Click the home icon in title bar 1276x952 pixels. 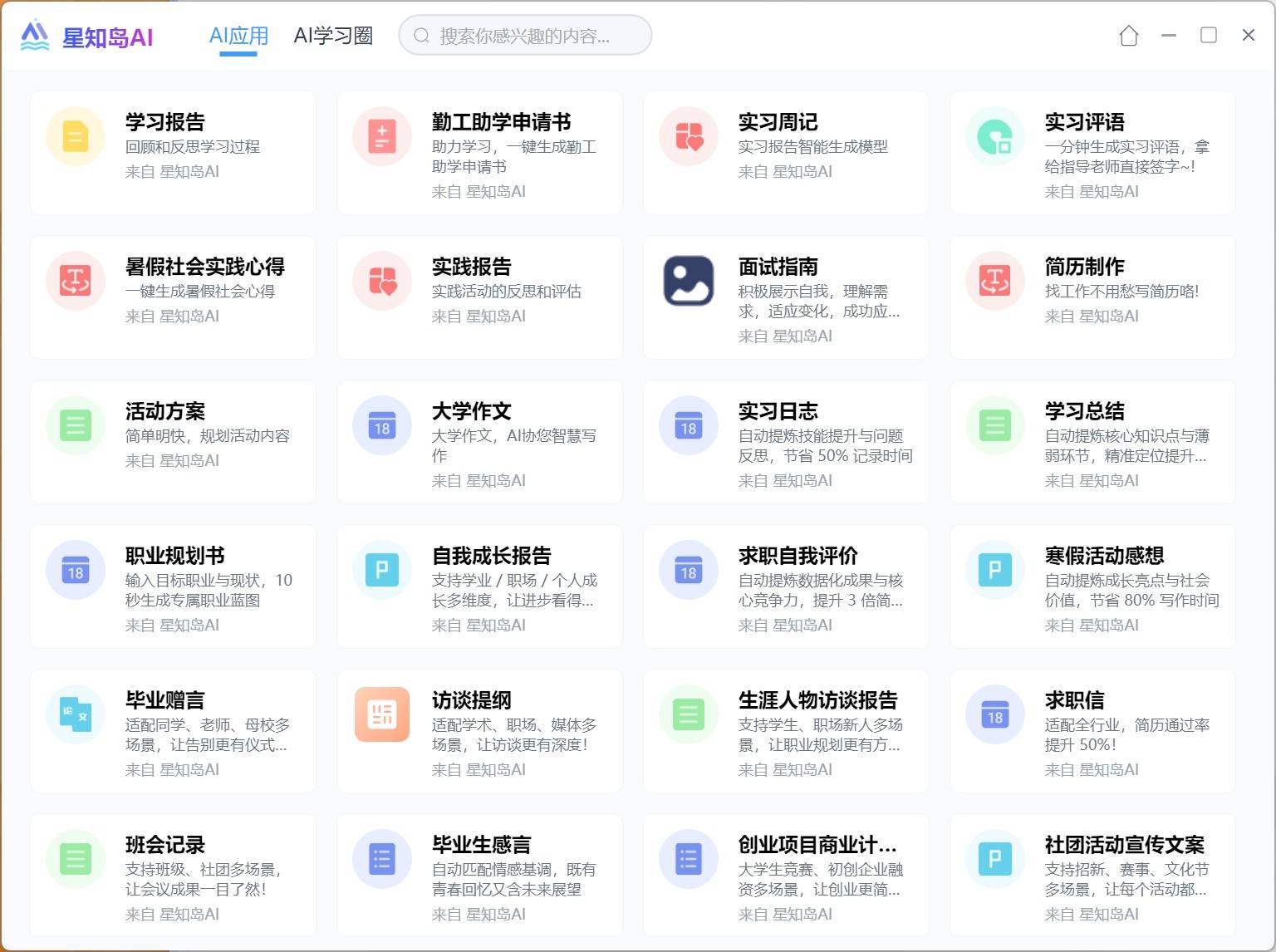tap(1128, 36)
